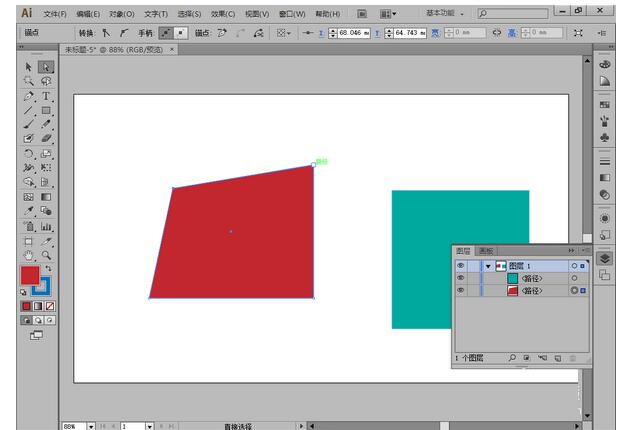Open the 效果(C) menu
Image resolution: width=619 pixels, height=430 pixels.
click(x=223, y=15)
